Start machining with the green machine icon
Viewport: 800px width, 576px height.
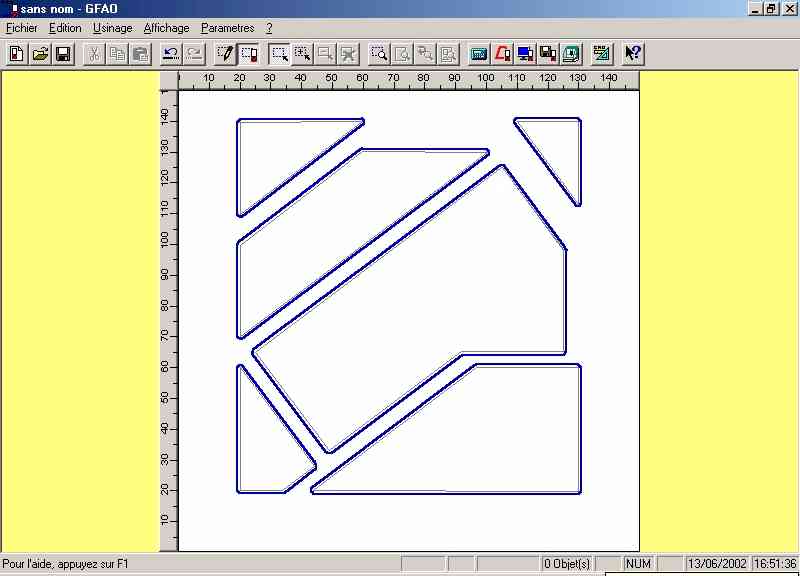click(571, 54)
